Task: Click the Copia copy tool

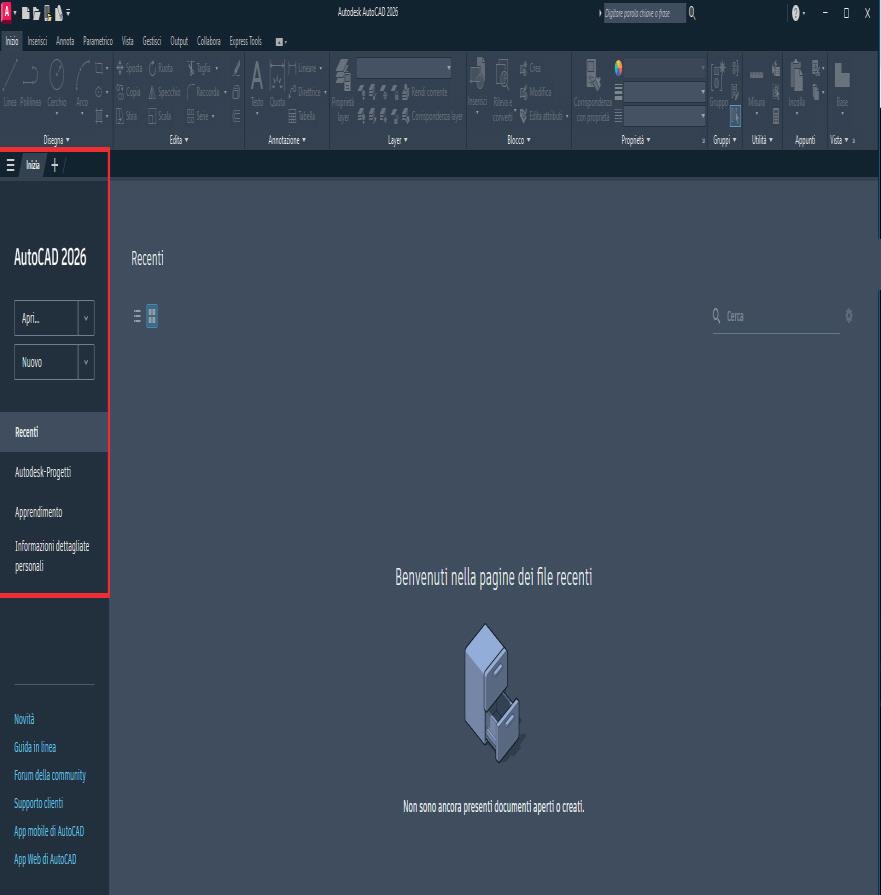Action: point(128,92)
